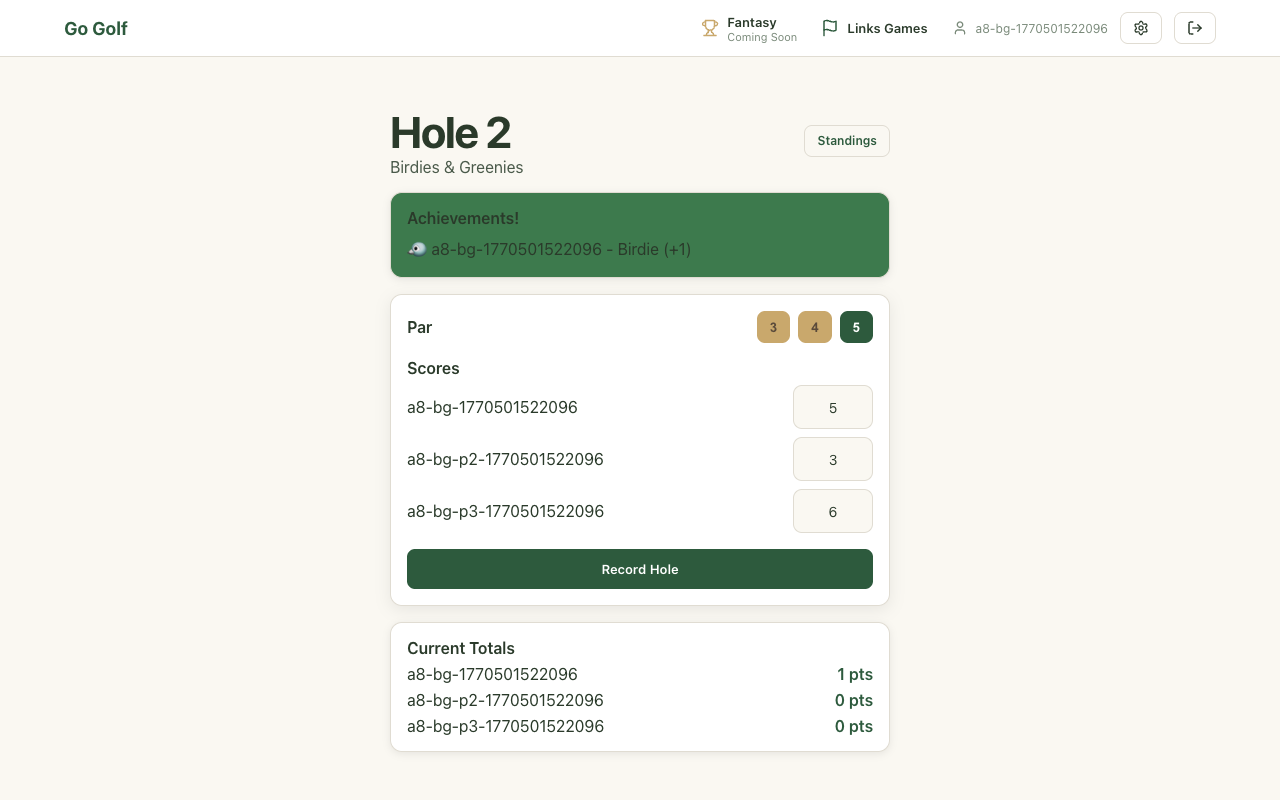Select par 3 for this hole
This screenshot has width=1280, height=800.
coord(773,328)
